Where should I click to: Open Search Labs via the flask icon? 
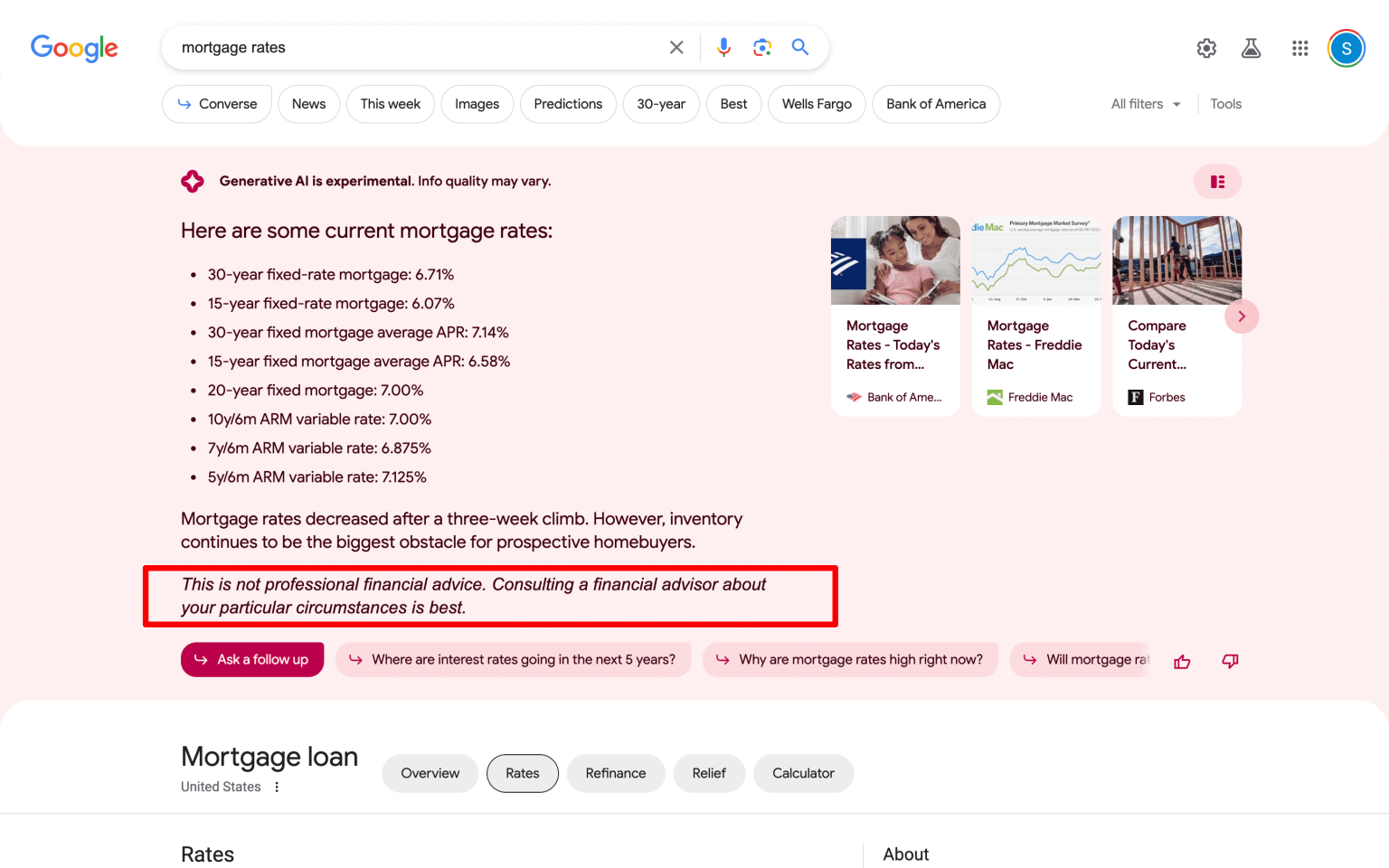[x=1252, y=49]
